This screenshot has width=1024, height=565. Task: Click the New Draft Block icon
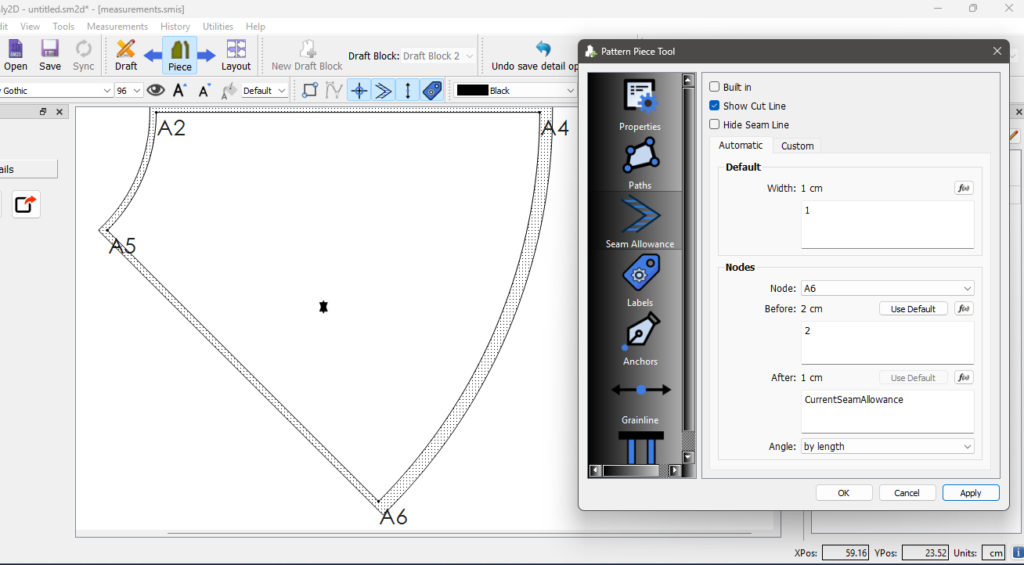click(x=307, y=55)
